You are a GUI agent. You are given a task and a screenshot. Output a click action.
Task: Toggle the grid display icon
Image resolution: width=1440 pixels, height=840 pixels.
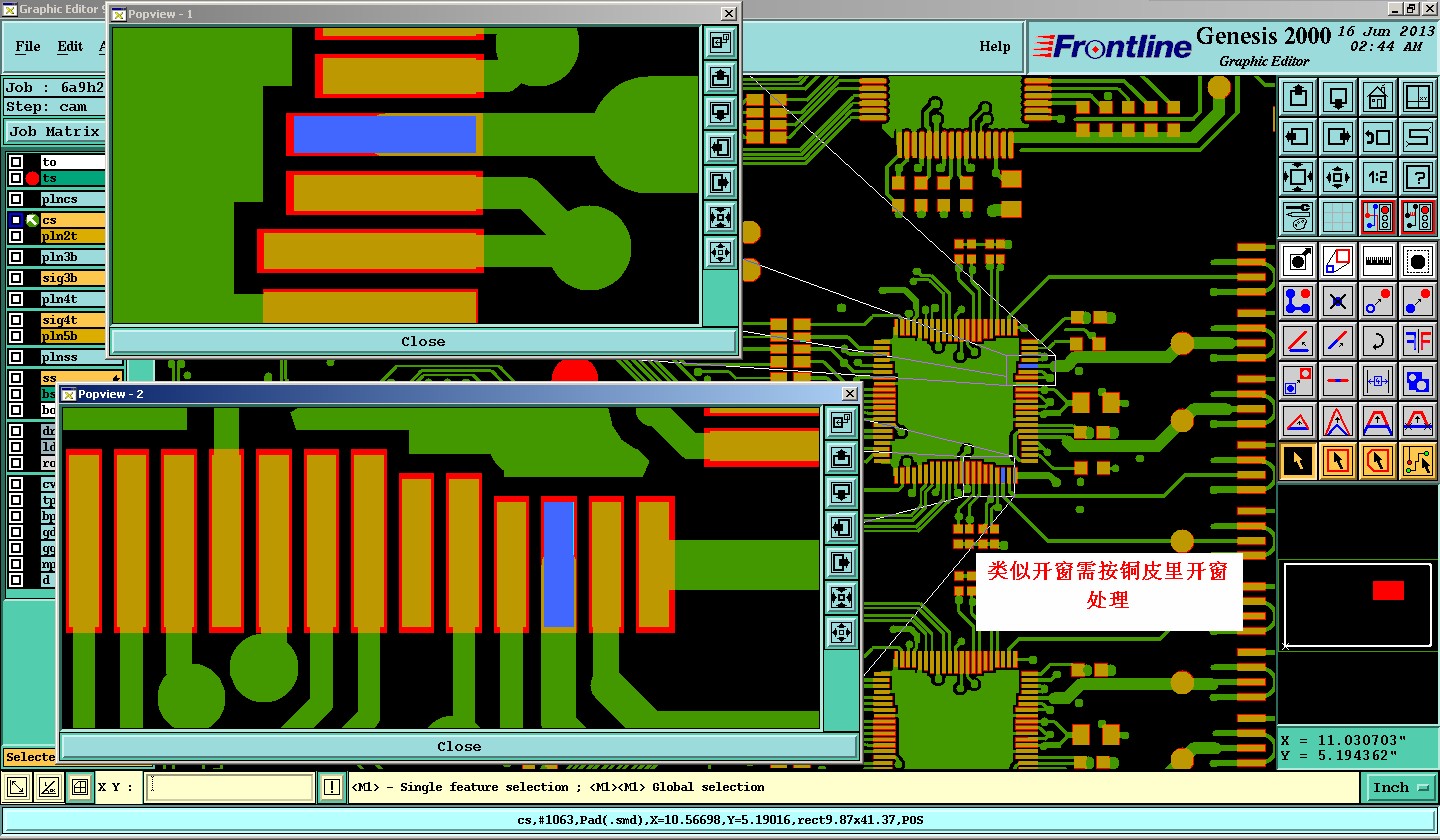(1338, 216)
